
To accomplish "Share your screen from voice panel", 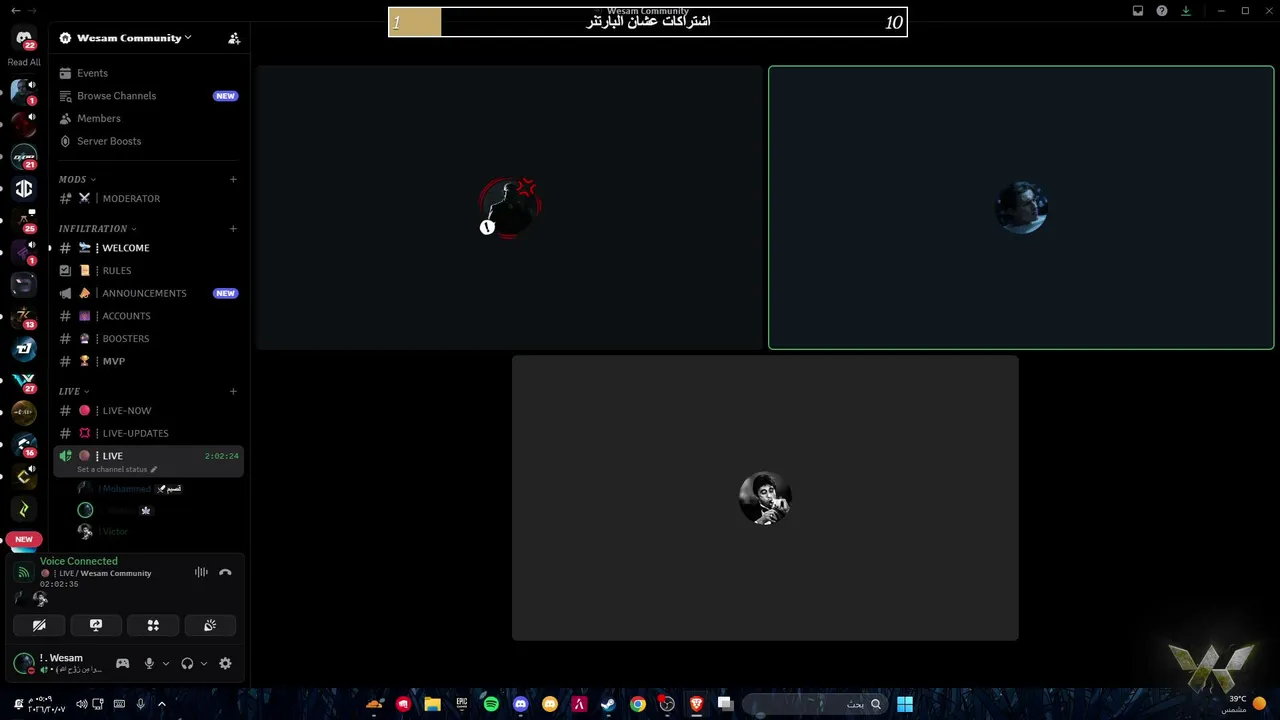I will coord(96,625).
